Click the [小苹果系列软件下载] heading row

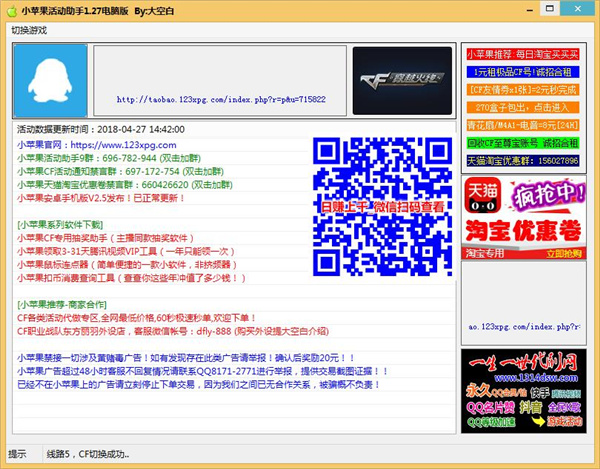(60, 225)
